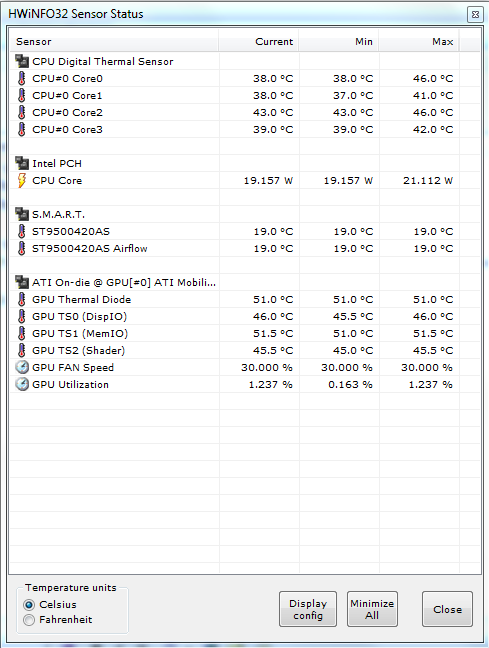Click thermometer icon beside CPU#0 Core1
This screenshot has height=648, width=489.
(x=21, y=95)
